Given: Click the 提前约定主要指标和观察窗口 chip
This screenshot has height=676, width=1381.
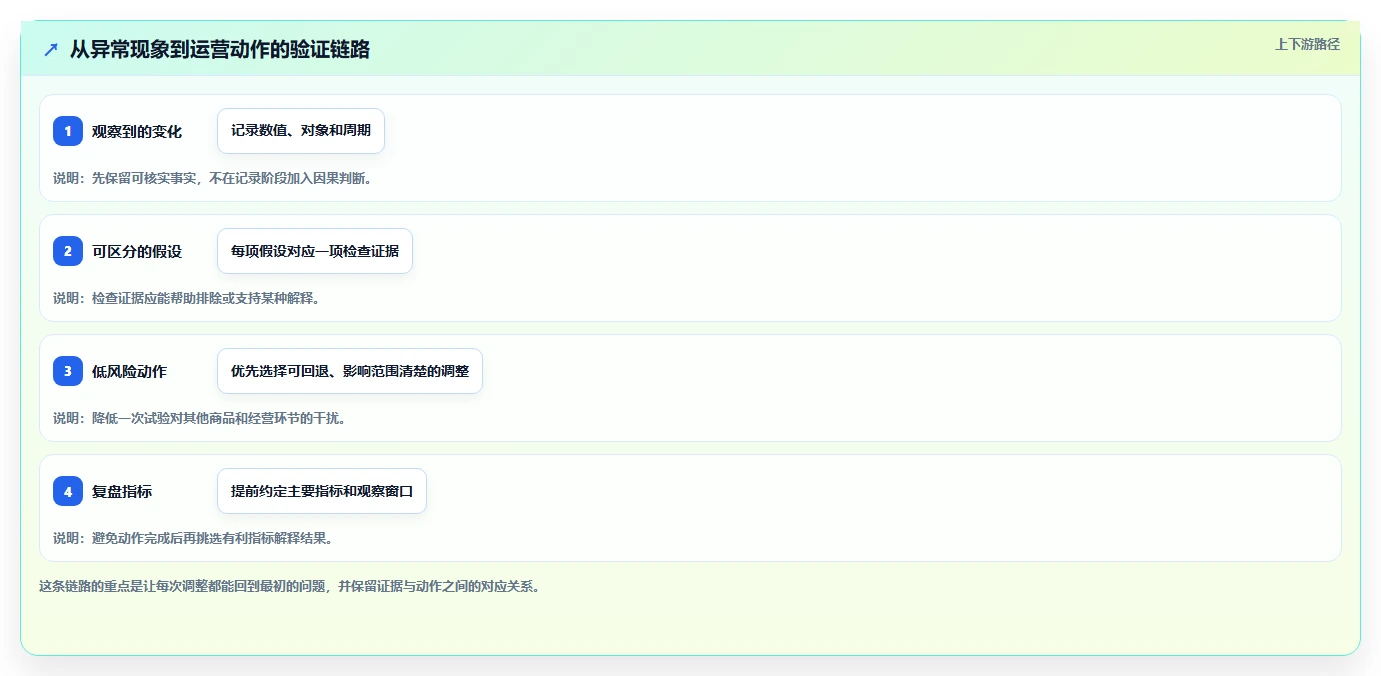Looking at the screenshot, I should coord(322,491).
